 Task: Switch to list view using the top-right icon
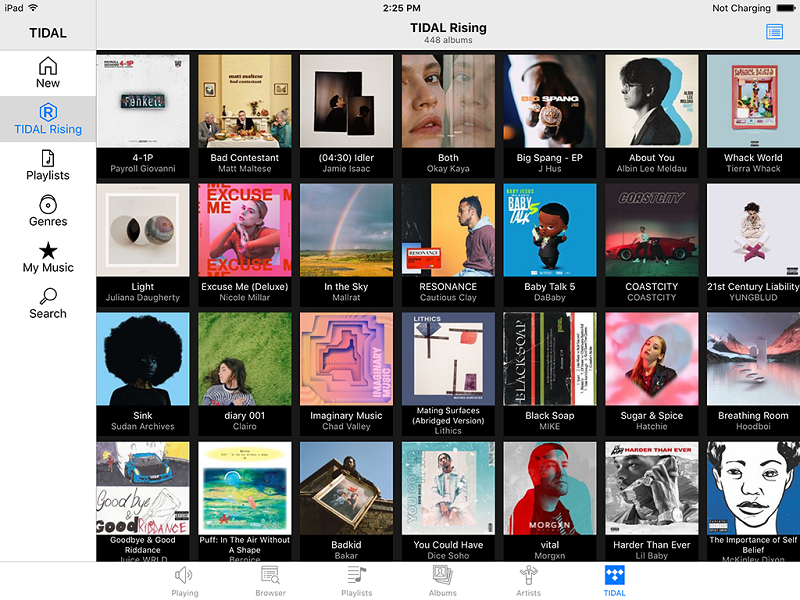pos(774,32)
